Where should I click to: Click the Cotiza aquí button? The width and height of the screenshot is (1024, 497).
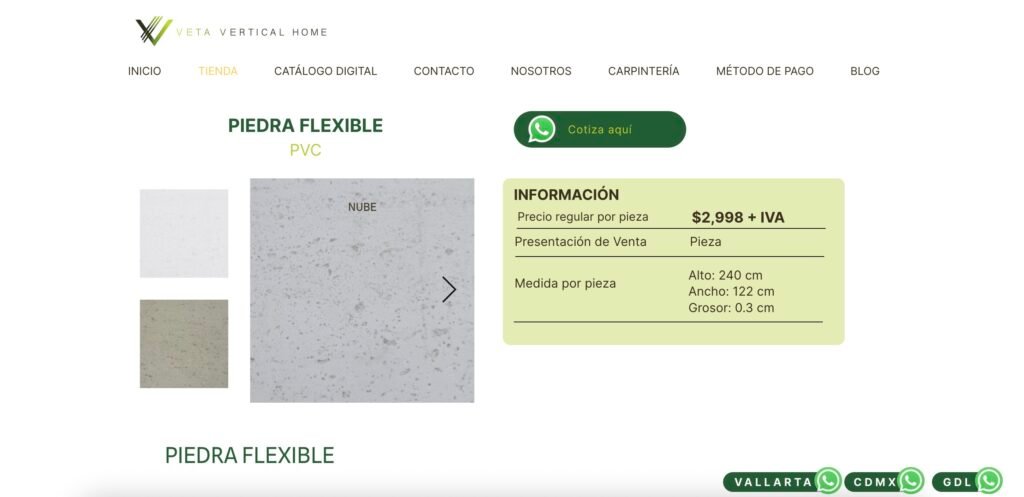pyautogui.click(x=600, y=129)
